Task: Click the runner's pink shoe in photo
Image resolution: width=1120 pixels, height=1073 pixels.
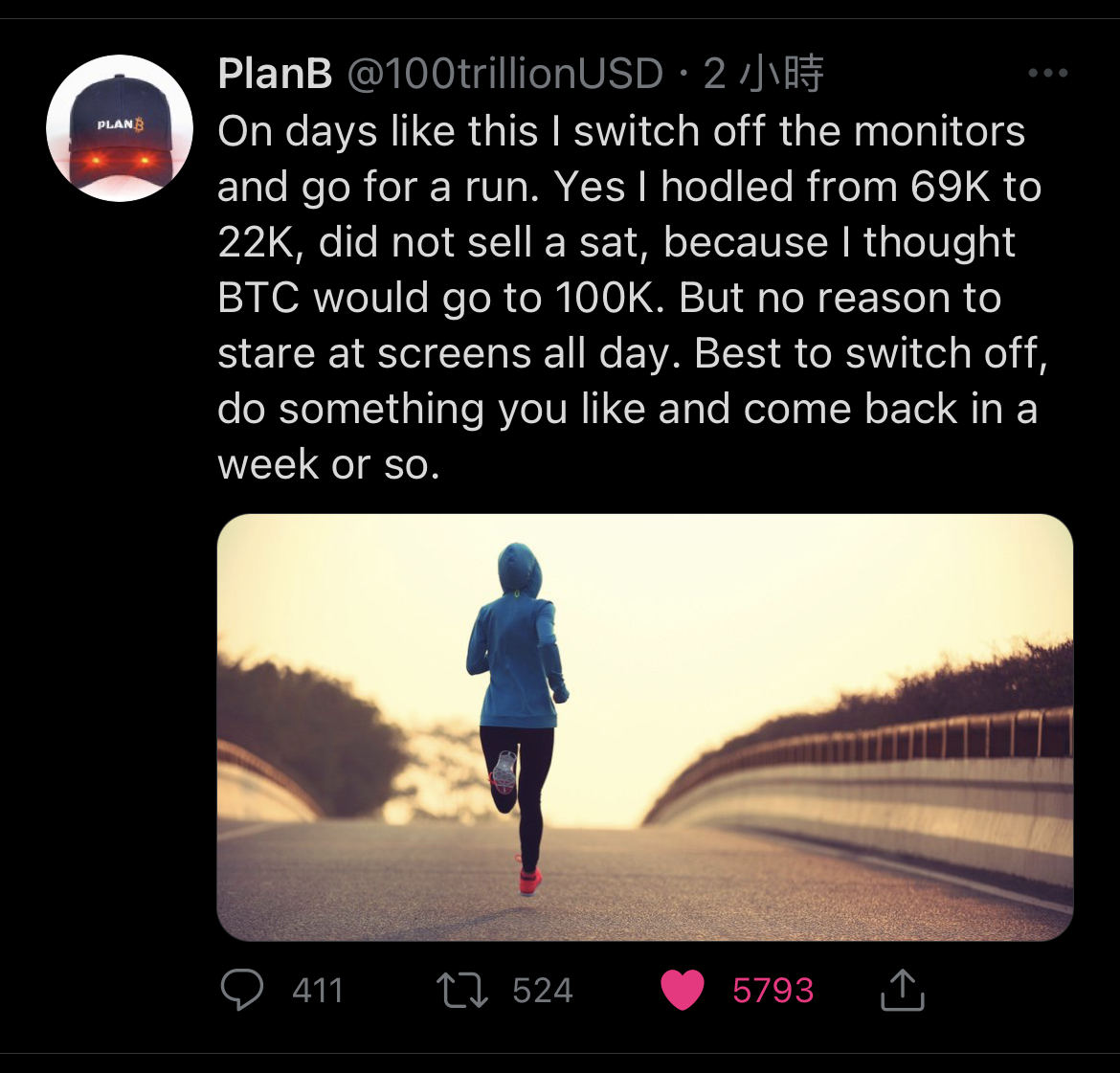Action: pos(529,880)
